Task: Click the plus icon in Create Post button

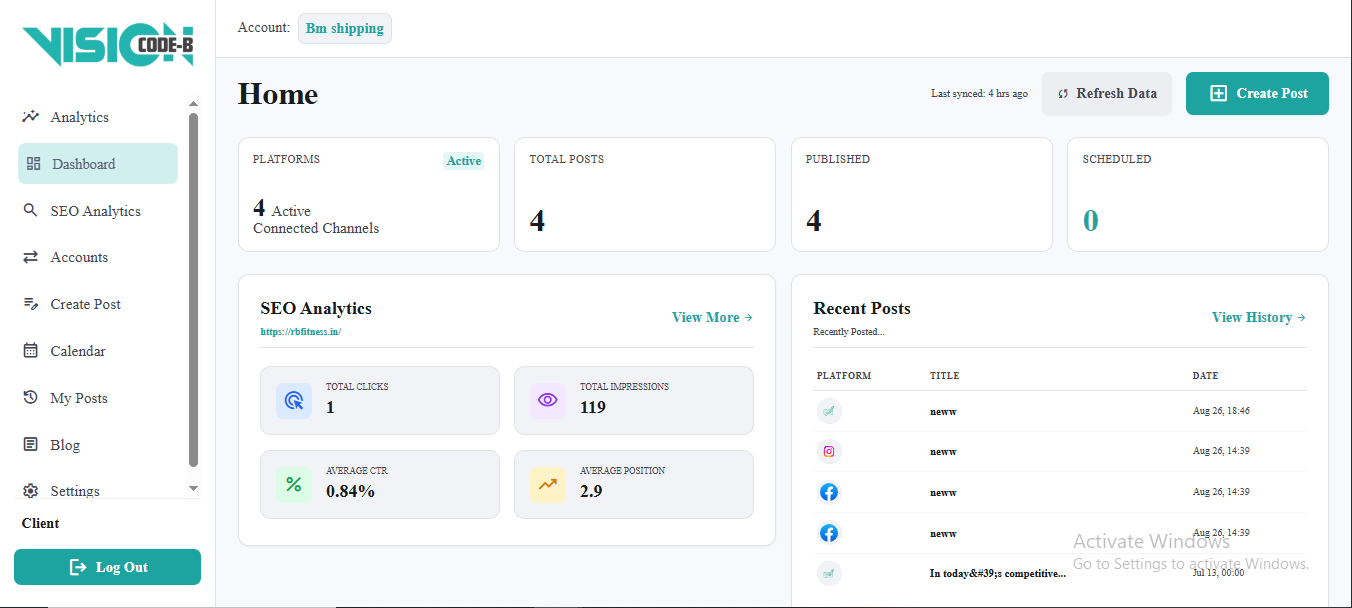Action: (x=1218, y=93)
